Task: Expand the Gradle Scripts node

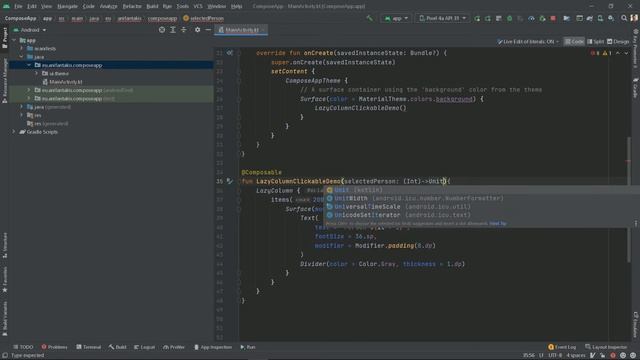Action: pos(14,132)
